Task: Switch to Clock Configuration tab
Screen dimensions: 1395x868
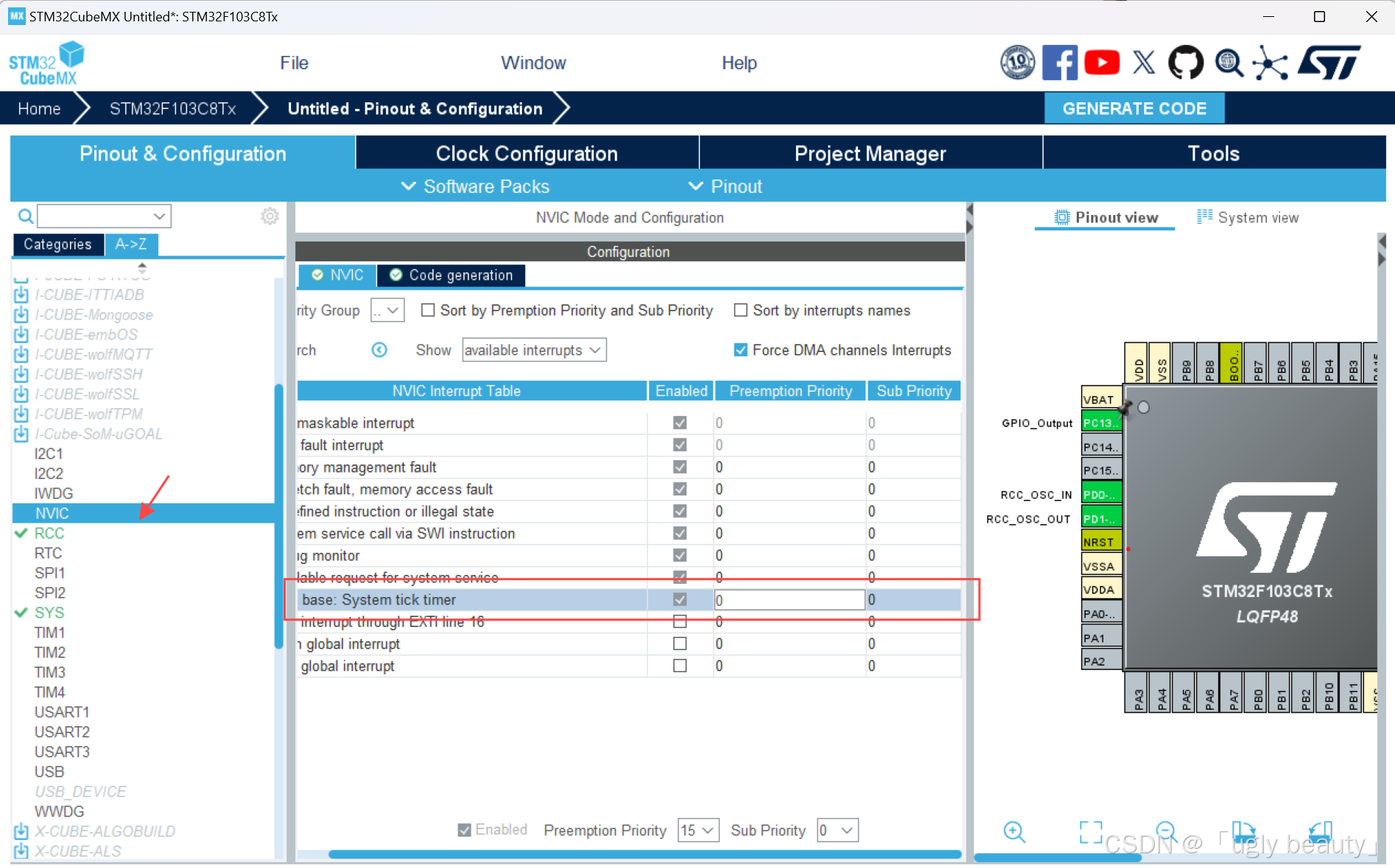Action: click(527, 153)
